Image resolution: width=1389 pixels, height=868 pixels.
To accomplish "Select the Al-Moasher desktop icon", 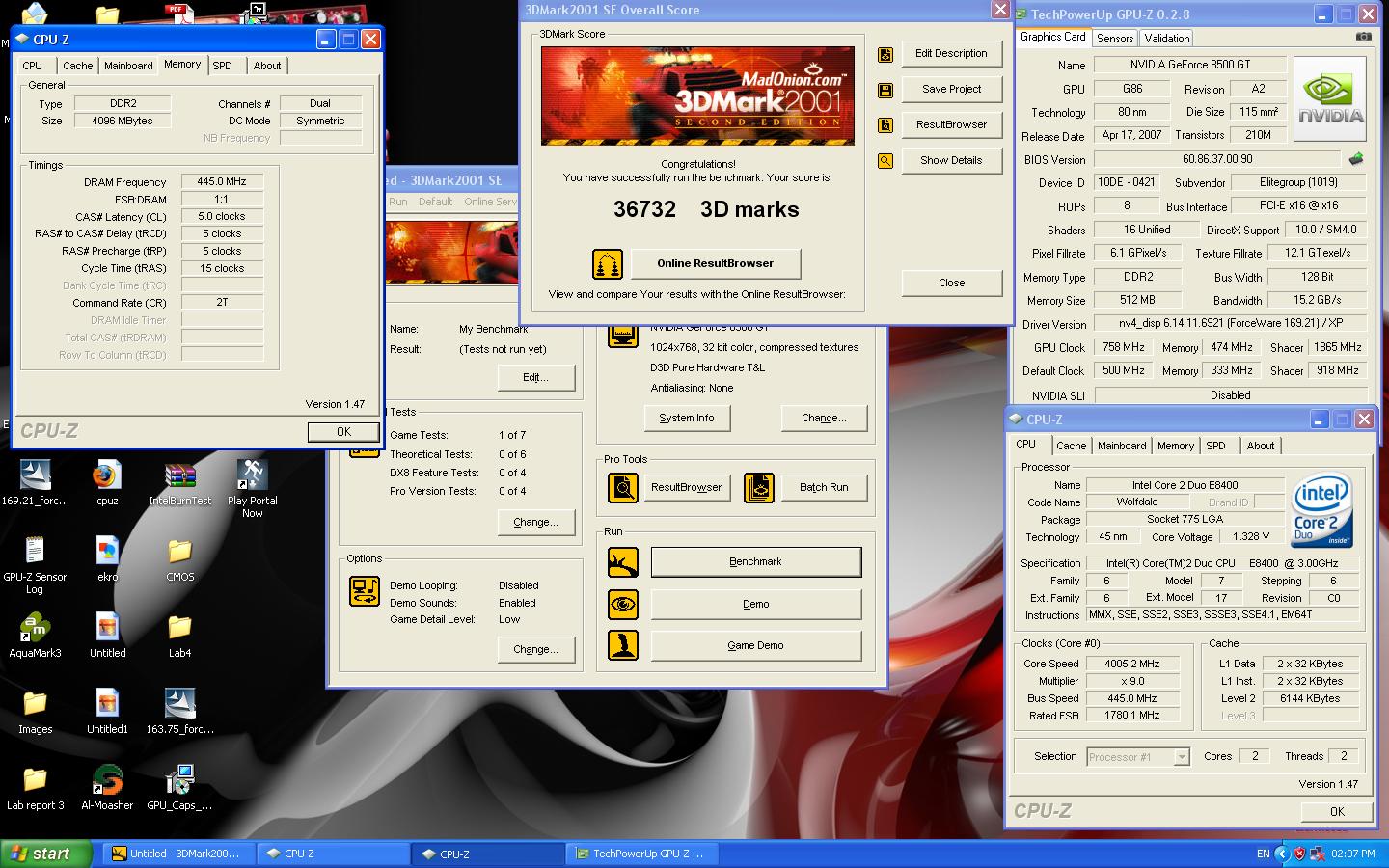I will click(x=107, y=788).
